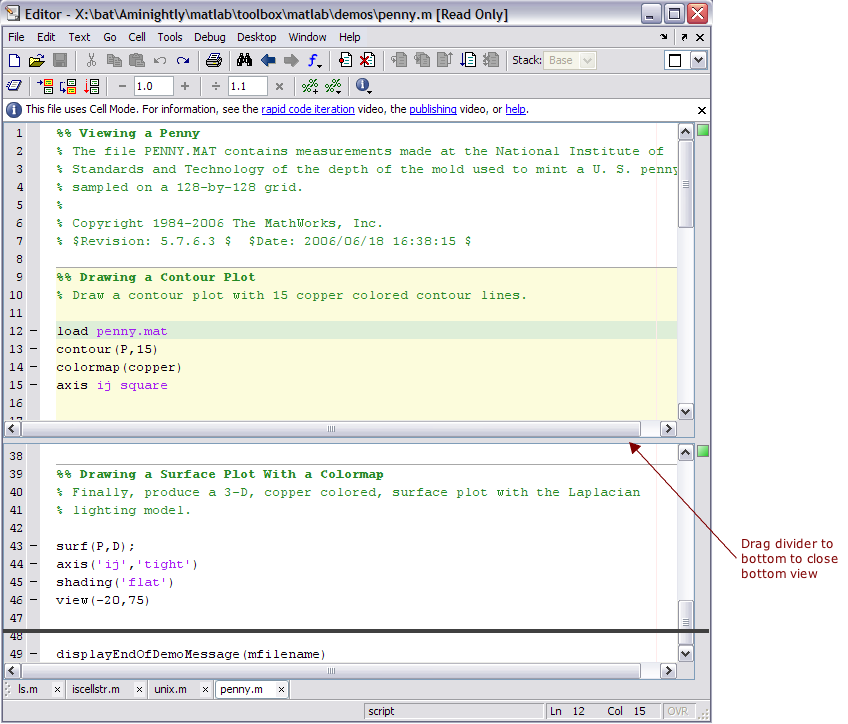
Task: Open a file with the folder icon
Action: click(37, 61)
